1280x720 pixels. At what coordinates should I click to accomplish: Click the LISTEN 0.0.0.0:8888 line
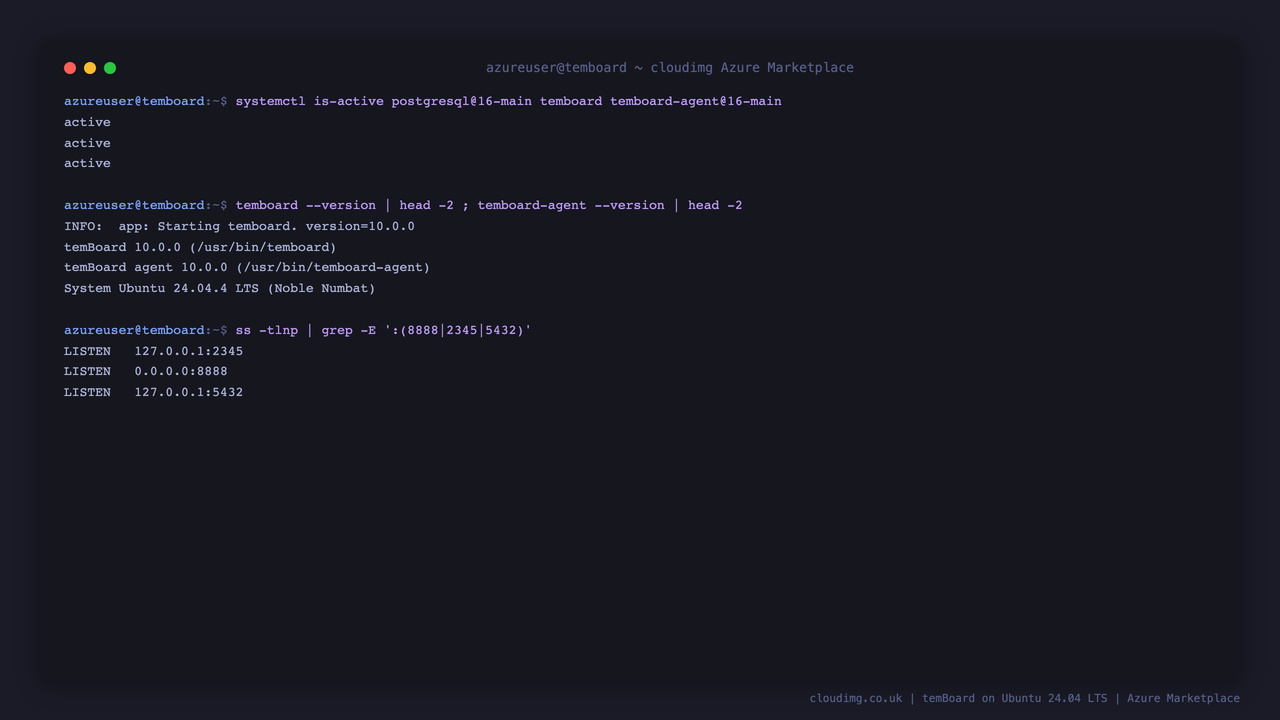[146, 371]
